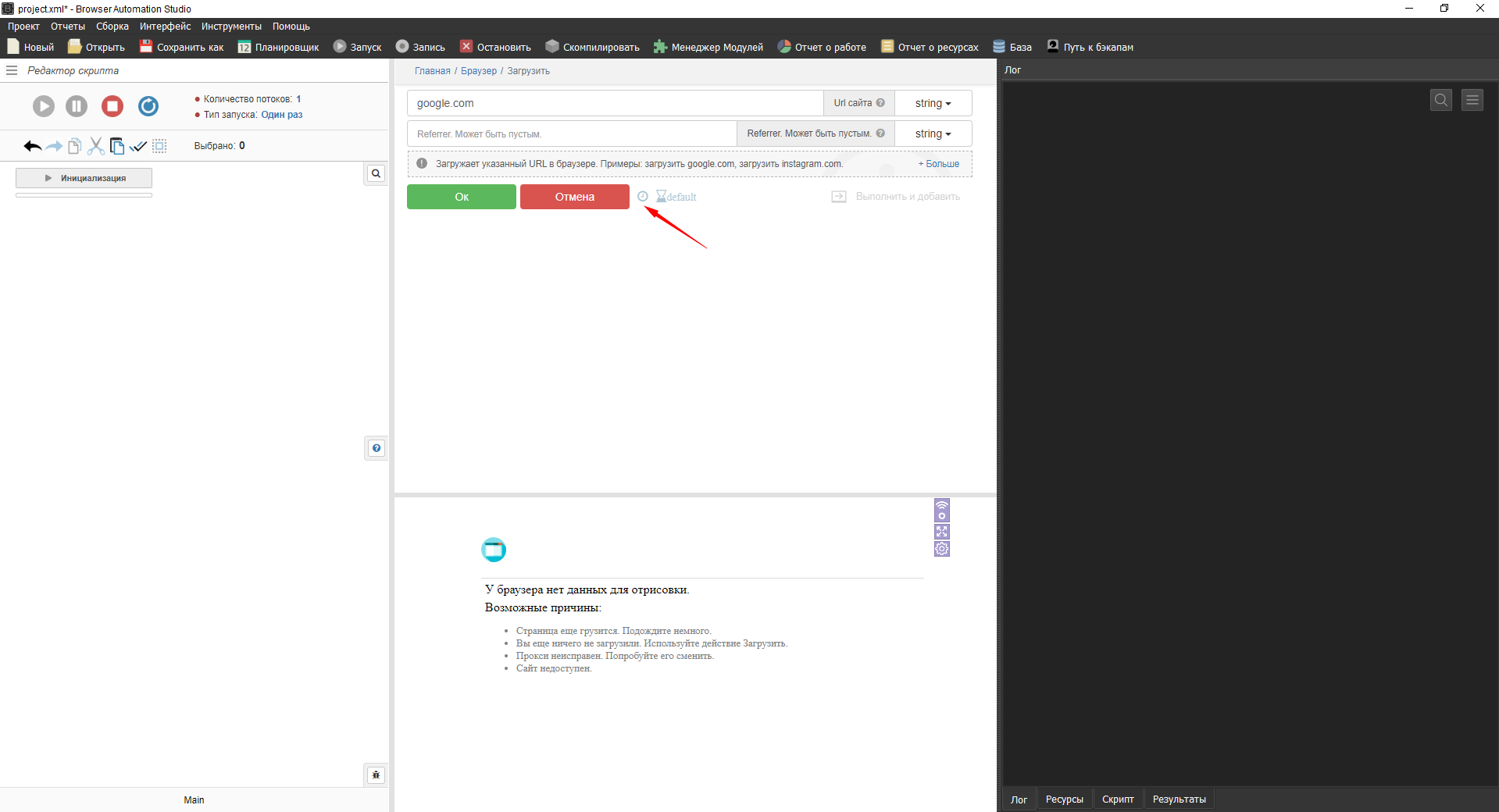Click the + Больше link

tap(939, 164)
